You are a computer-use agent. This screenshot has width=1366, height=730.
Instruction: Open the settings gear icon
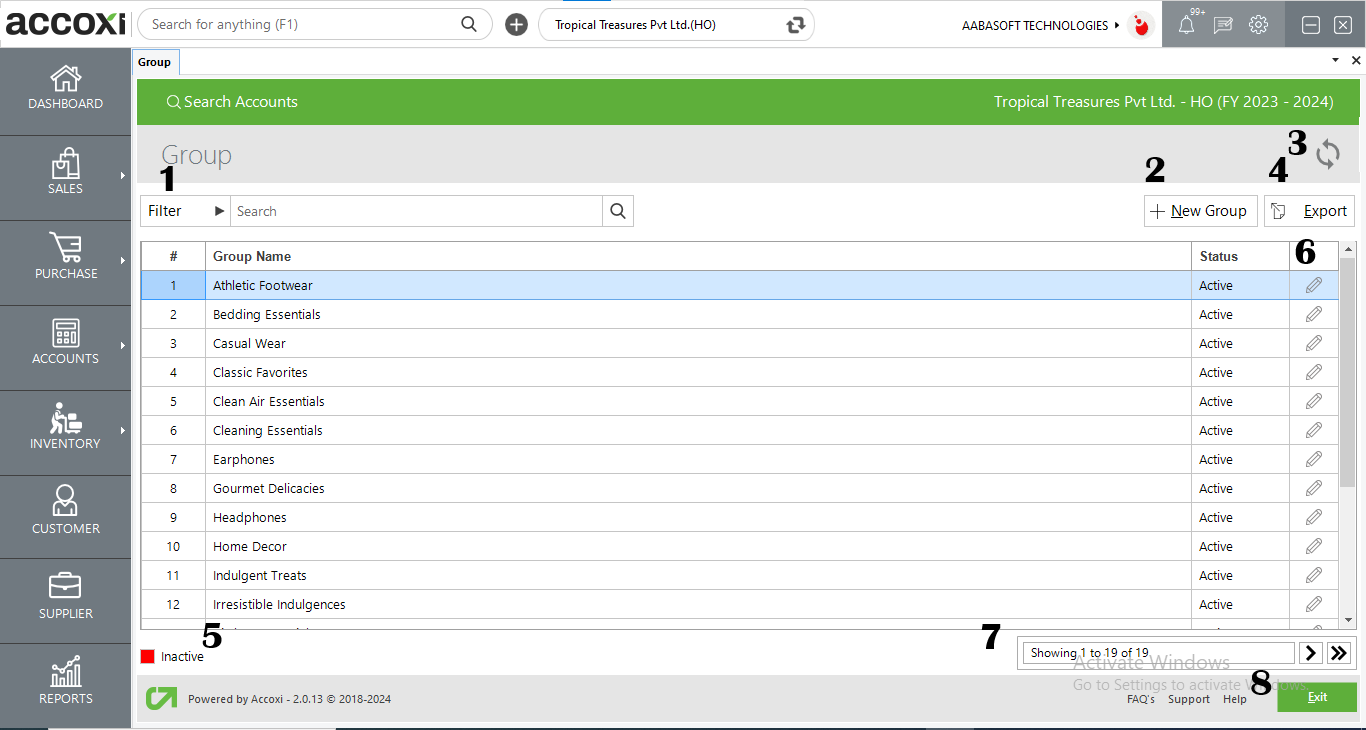1258,24
